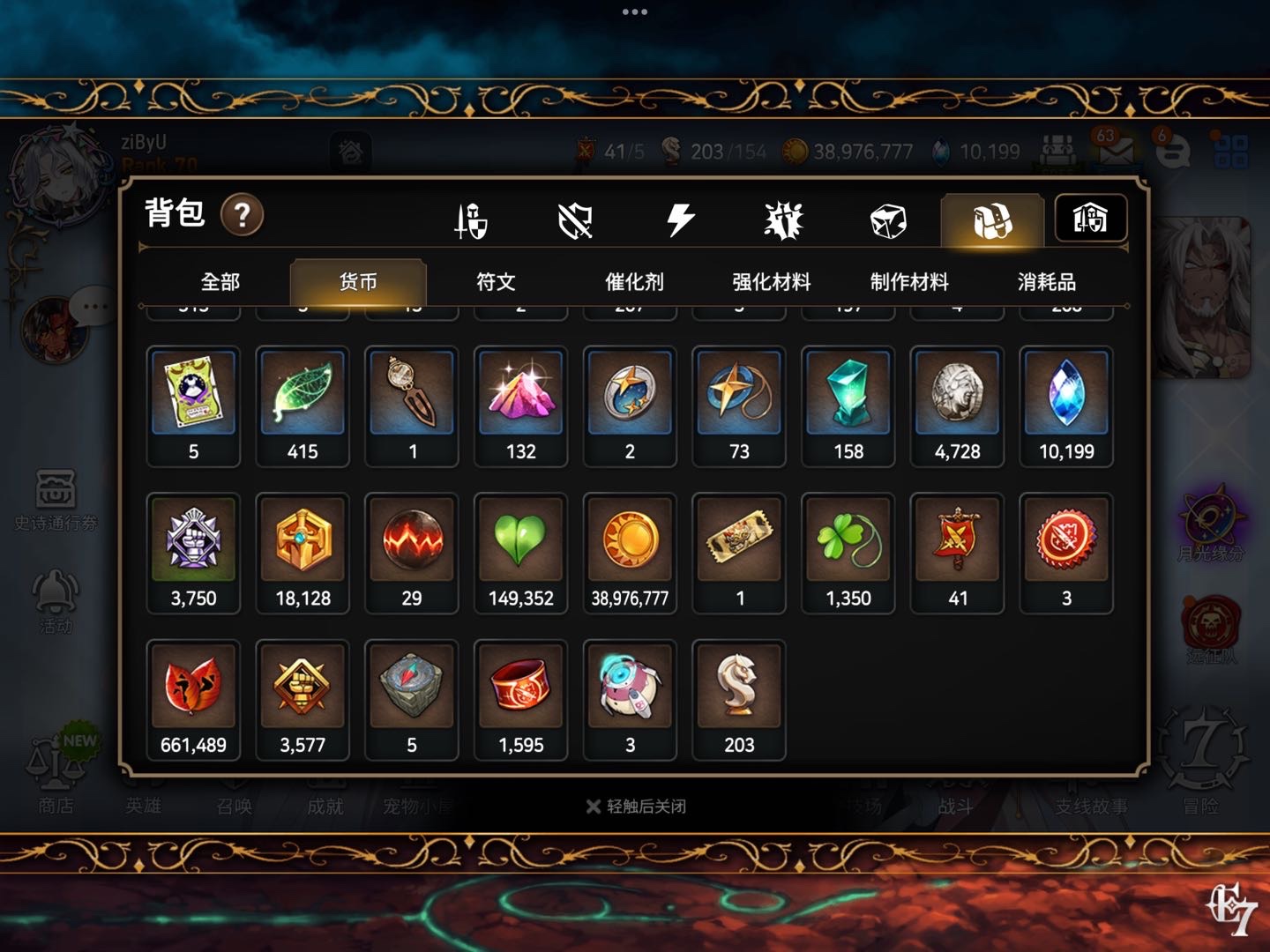The height and width of the screenshot is (952, 1270).
Task: Select the chess knight item showing 203
Action: [739, 700]
